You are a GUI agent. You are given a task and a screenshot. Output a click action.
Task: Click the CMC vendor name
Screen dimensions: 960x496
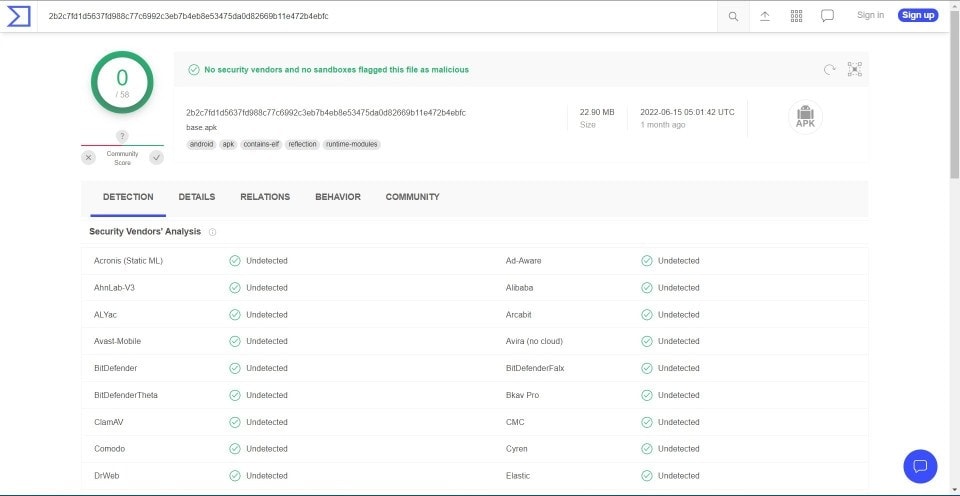click(x=515, y=422)
